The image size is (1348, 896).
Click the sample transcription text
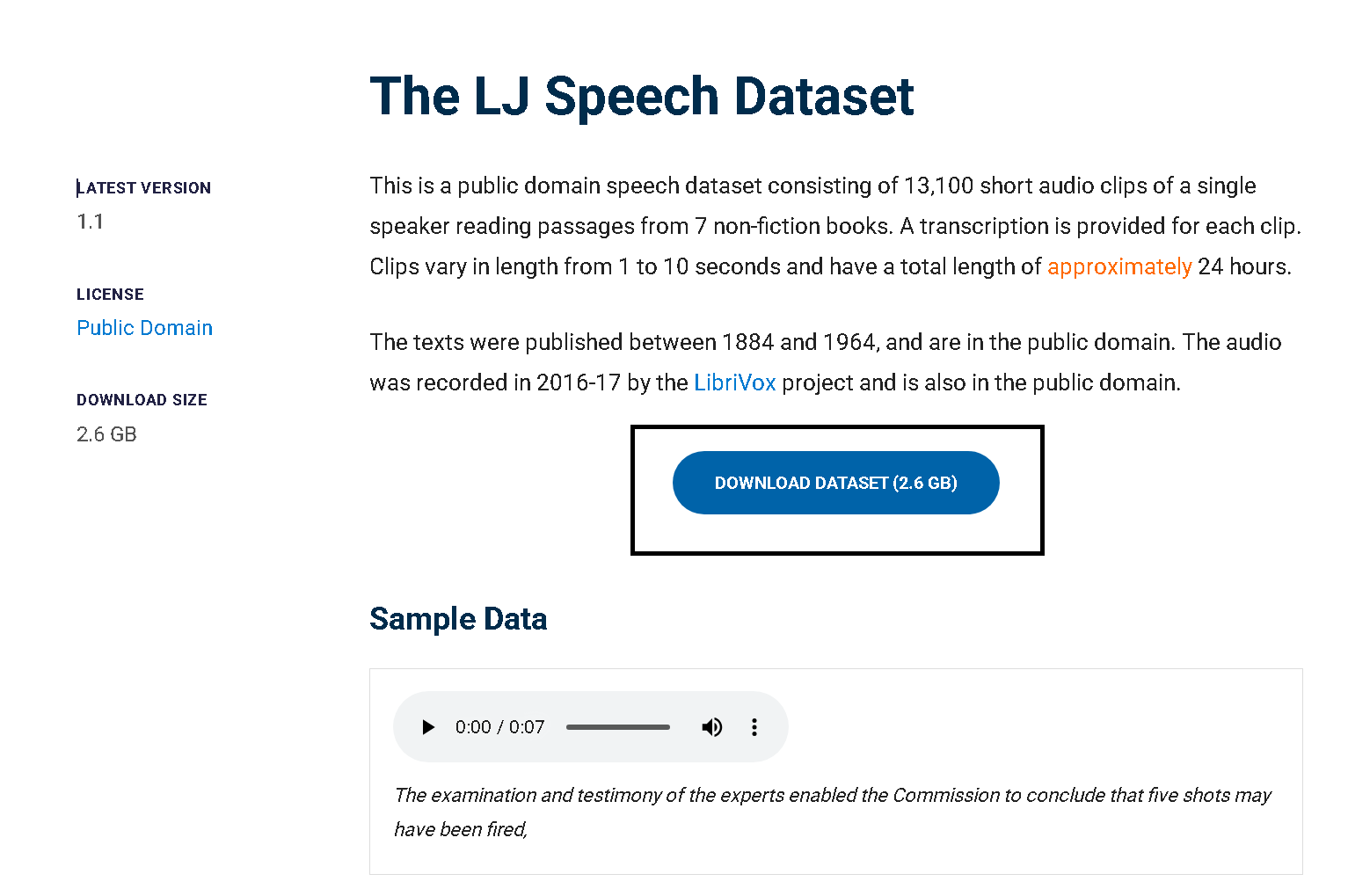[x=833, y=812]
